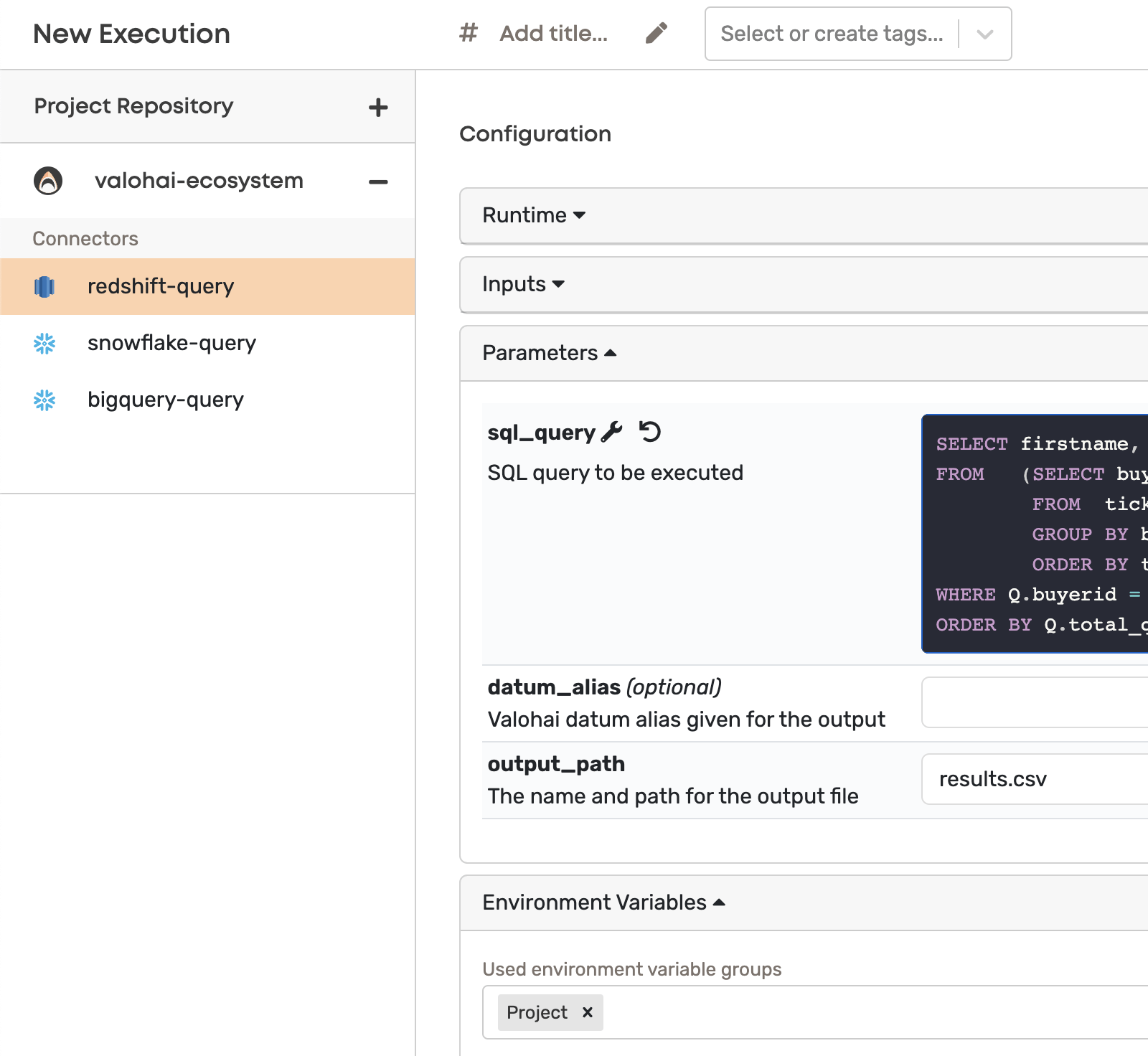Click 'SQL query to be executed' description
The width and height of the screenshot is (1148, 1056).
[x=615, y=473]
